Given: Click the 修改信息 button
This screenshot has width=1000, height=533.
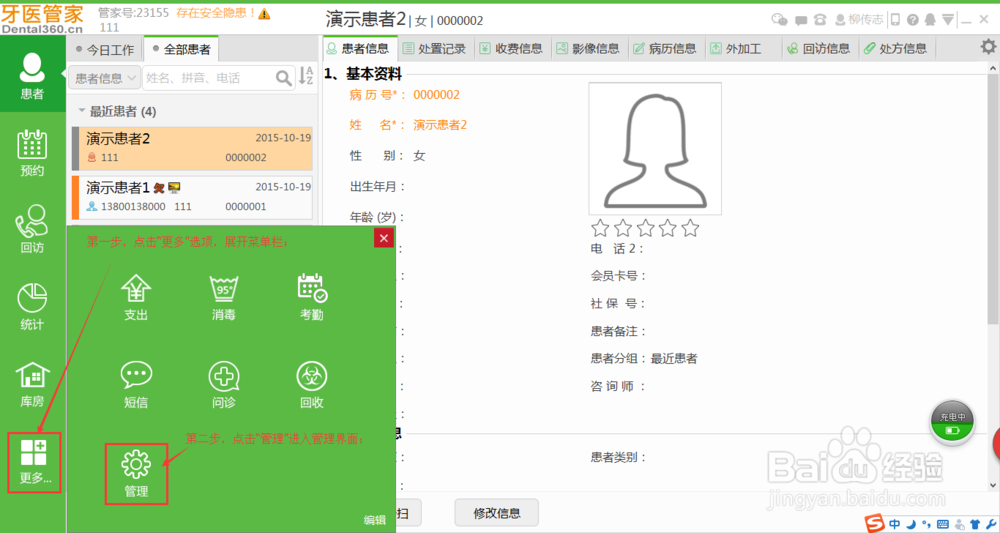Looking at the screenshot, I should 497,513.
